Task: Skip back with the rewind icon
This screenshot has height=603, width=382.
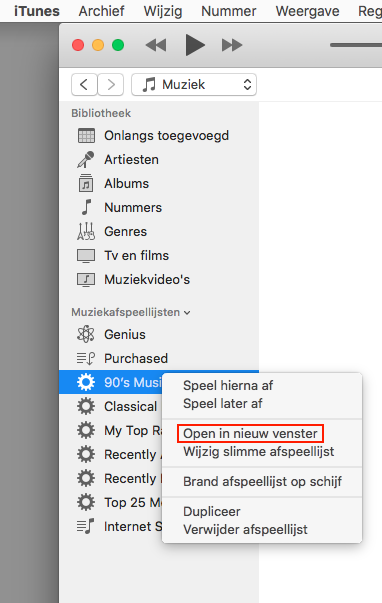Action: tap(156, 45)
